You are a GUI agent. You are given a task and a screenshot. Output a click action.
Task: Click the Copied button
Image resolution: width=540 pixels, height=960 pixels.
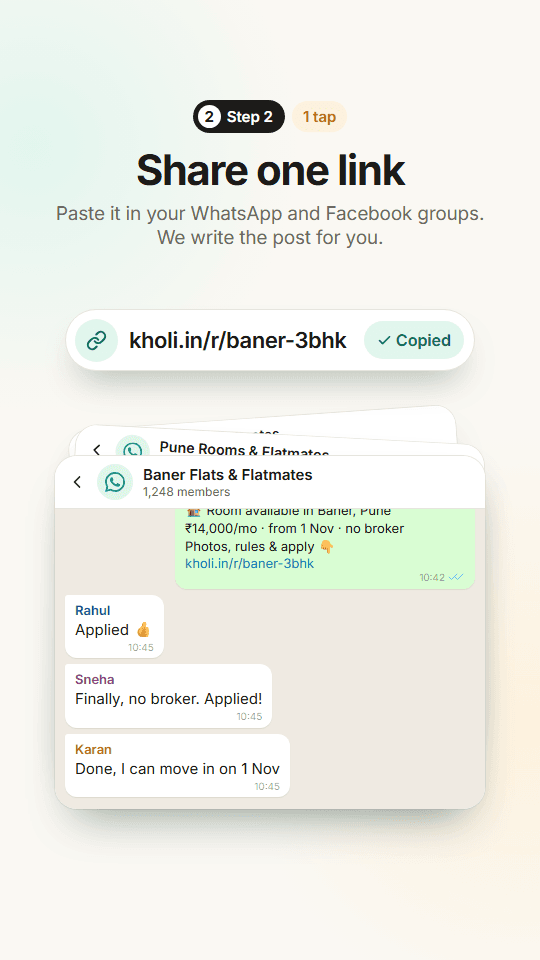pyautogui.click(x=414, y=340)
